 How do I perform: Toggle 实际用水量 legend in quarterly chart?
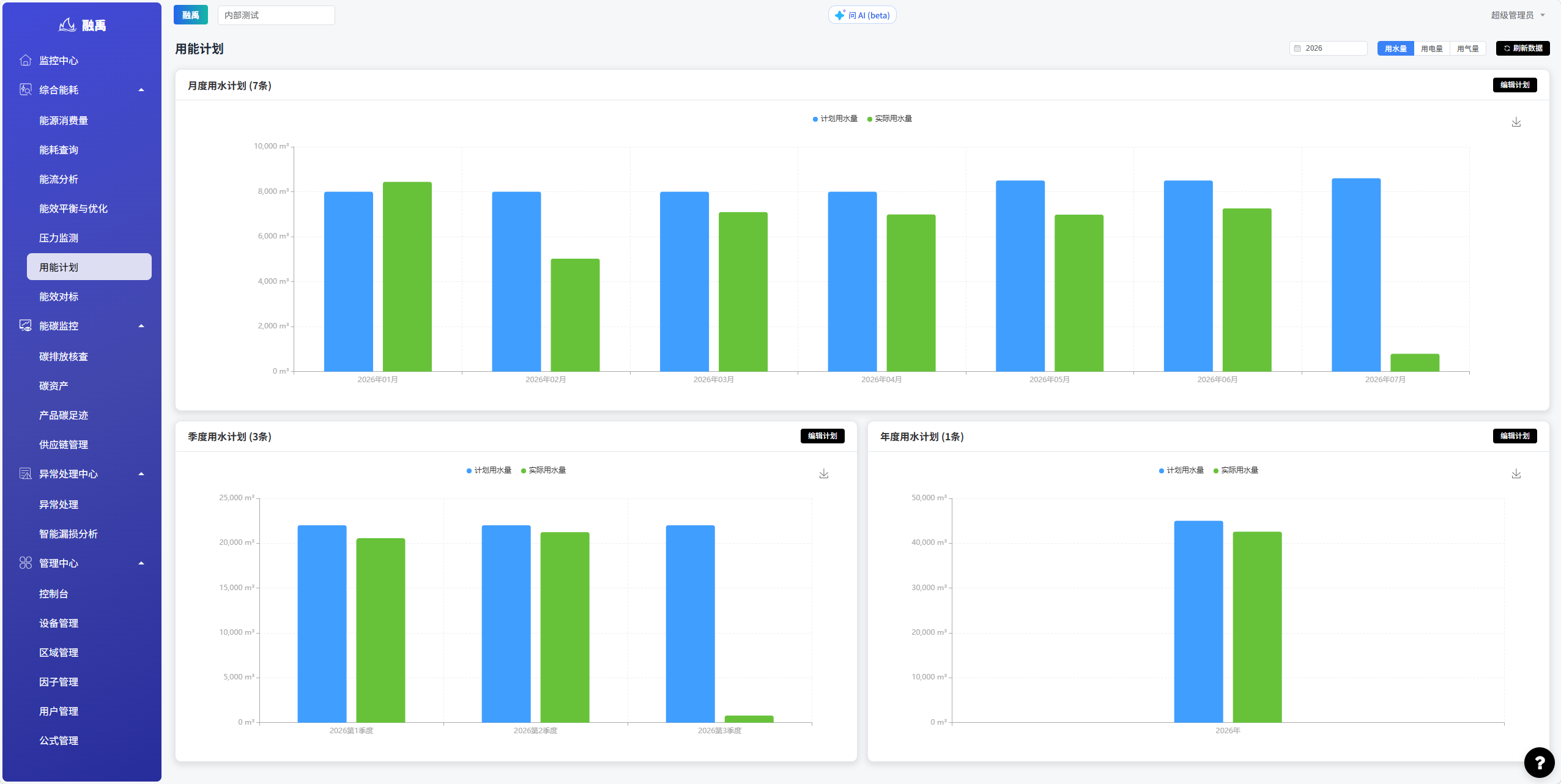pos(543,470)
